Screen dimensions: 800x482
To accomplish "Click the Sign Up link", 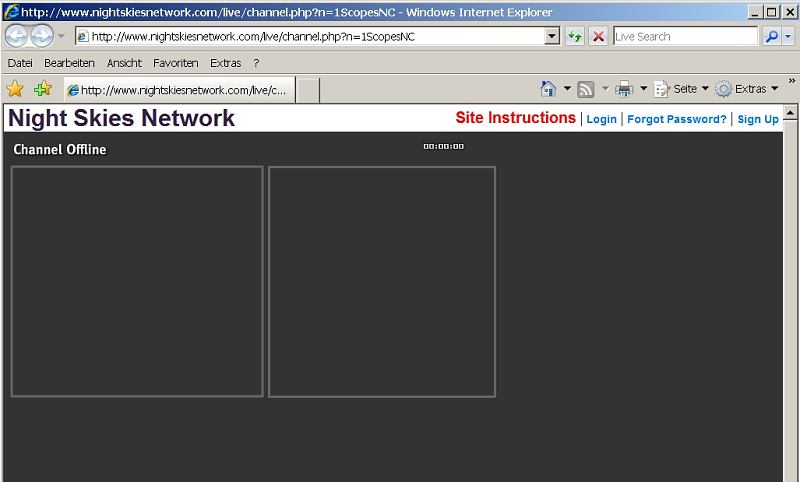I will 758,119.
